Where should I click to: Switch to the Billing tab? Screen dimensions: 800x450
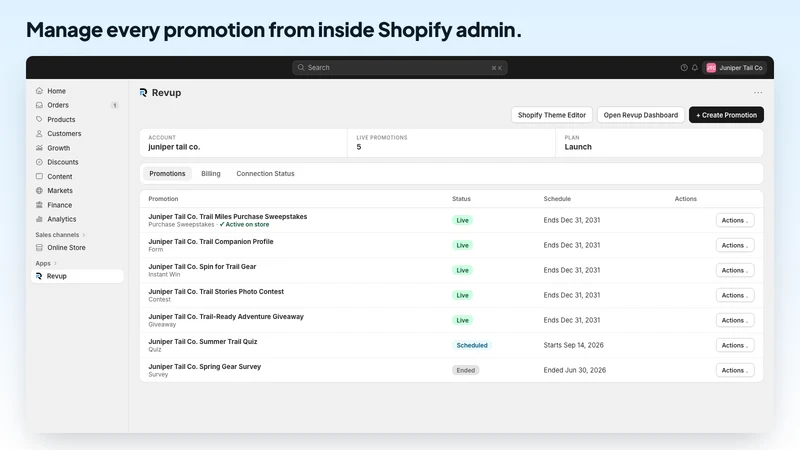pyautogui.click(x=211, y=173)
